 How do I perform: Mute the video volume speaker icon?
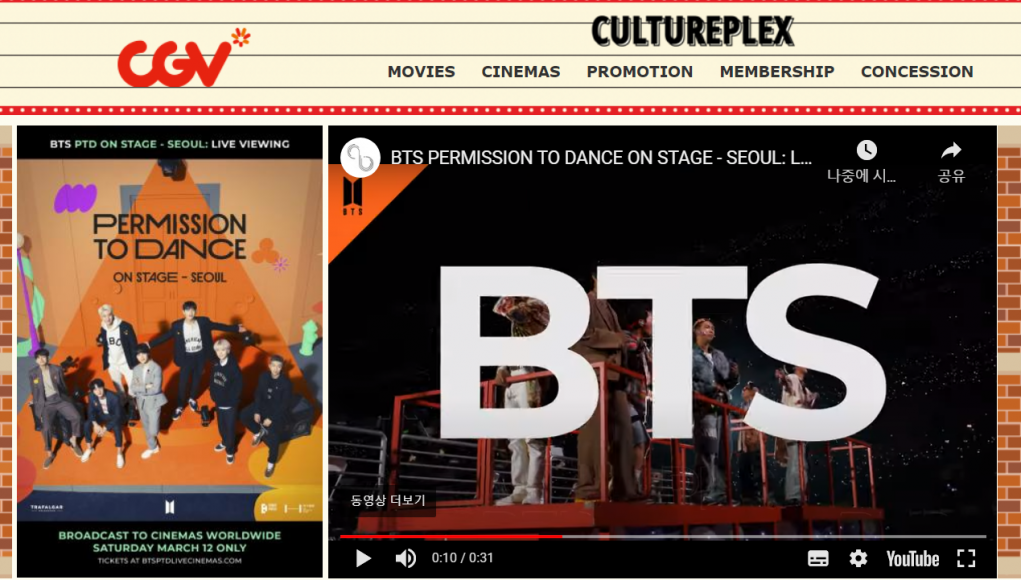(x=405, y=558)
